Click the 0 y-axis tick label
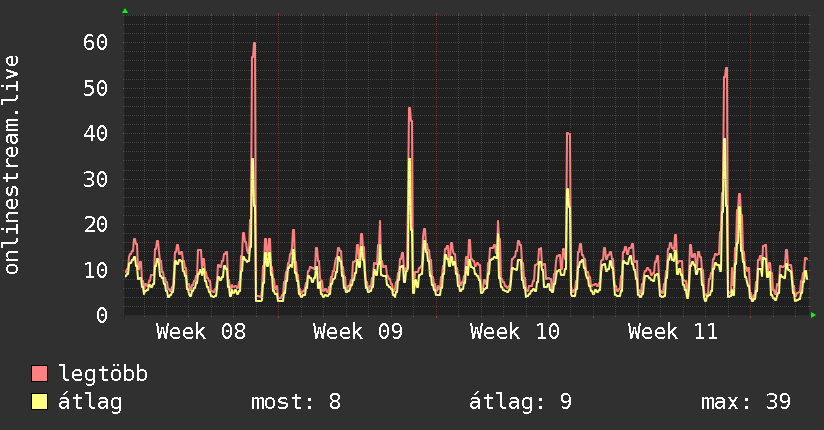Viewport: 824px width, 430px height. [x=102, y=315]
